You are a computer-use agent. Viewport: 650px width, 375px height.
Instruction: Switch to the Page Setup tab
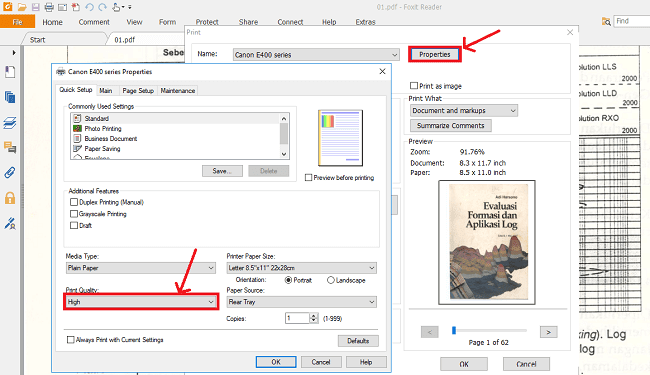[x=138, y=90]
